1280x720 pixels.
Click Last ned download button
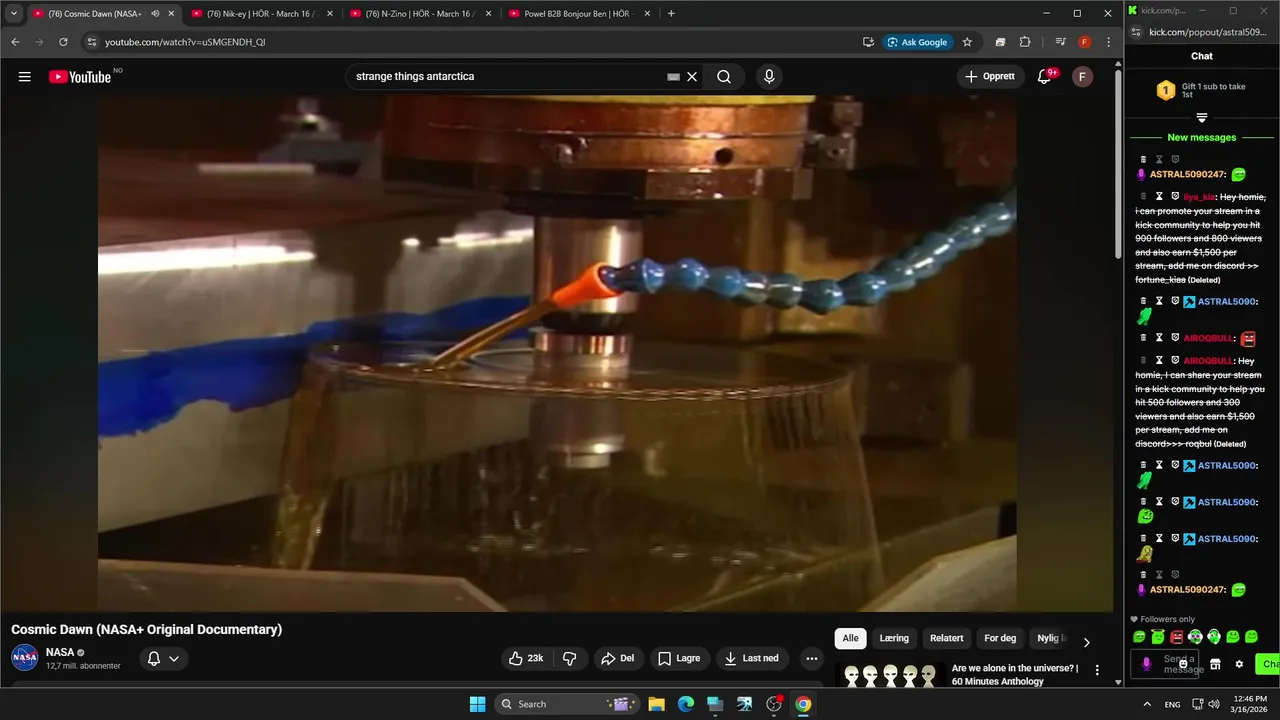tap(752, 658)
